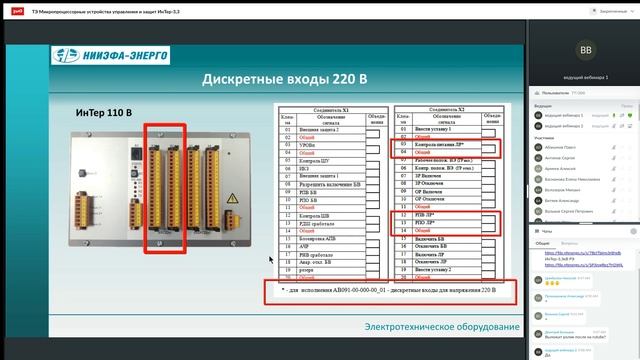The width and height of the screenshot is (640, 360).
Task: Click the chat message about rutube
Action: pyautogui.click(x=575, y=337)
